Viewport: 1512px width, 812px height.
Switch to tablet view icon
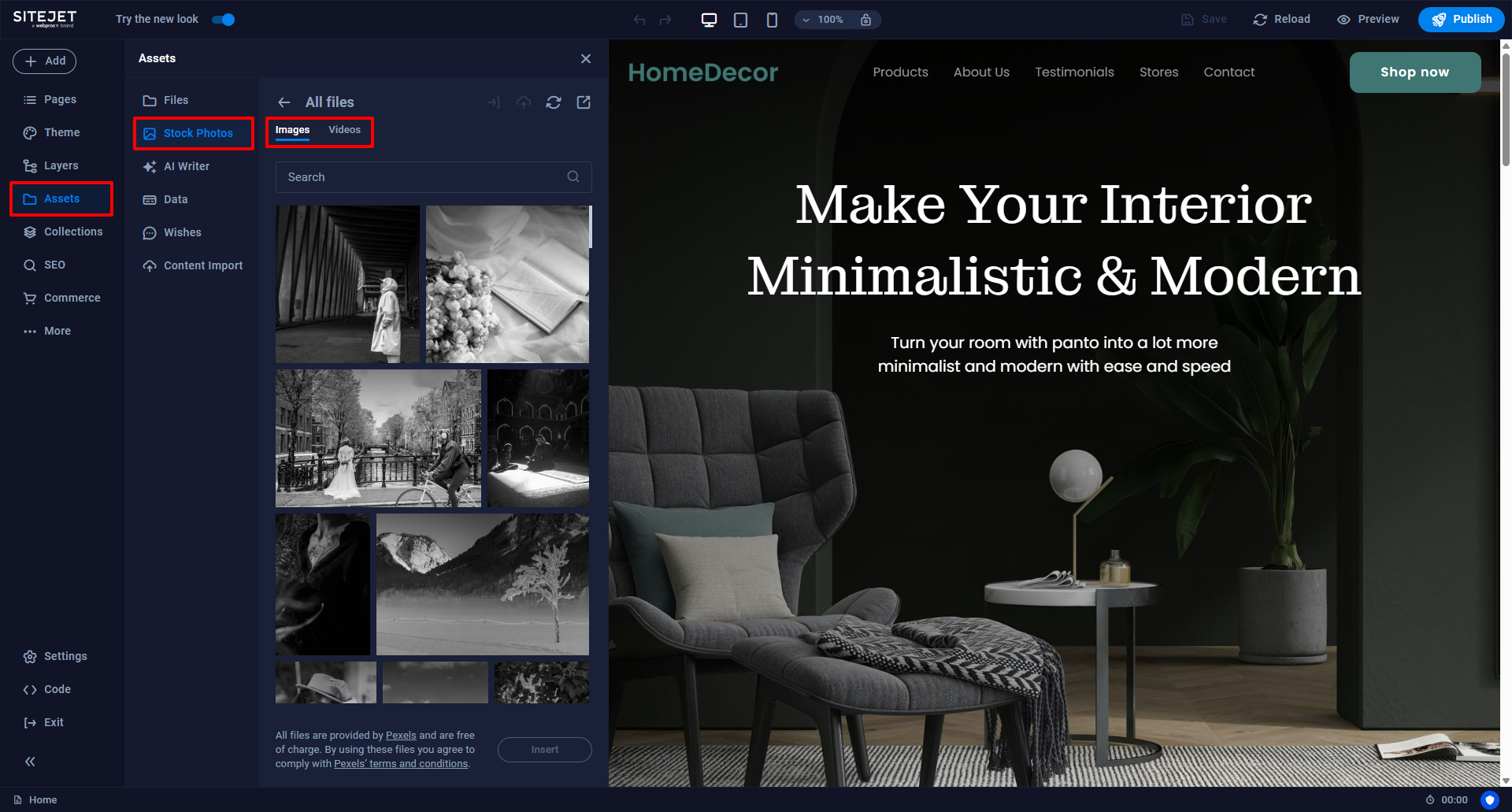(740, 20)
